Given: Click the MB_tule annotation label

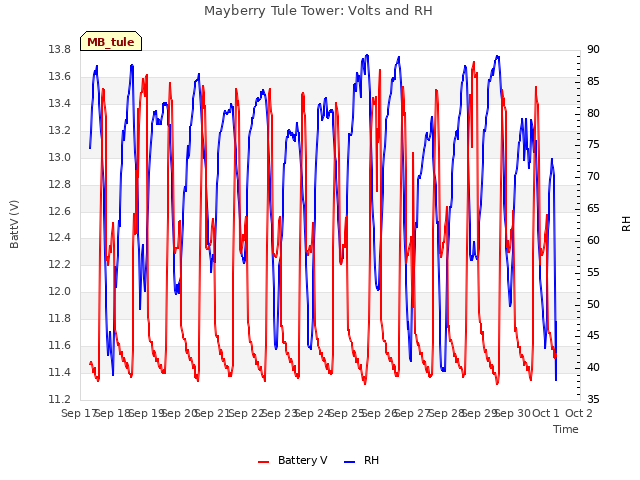Looking at the screenshot, I should coord(111,42).
